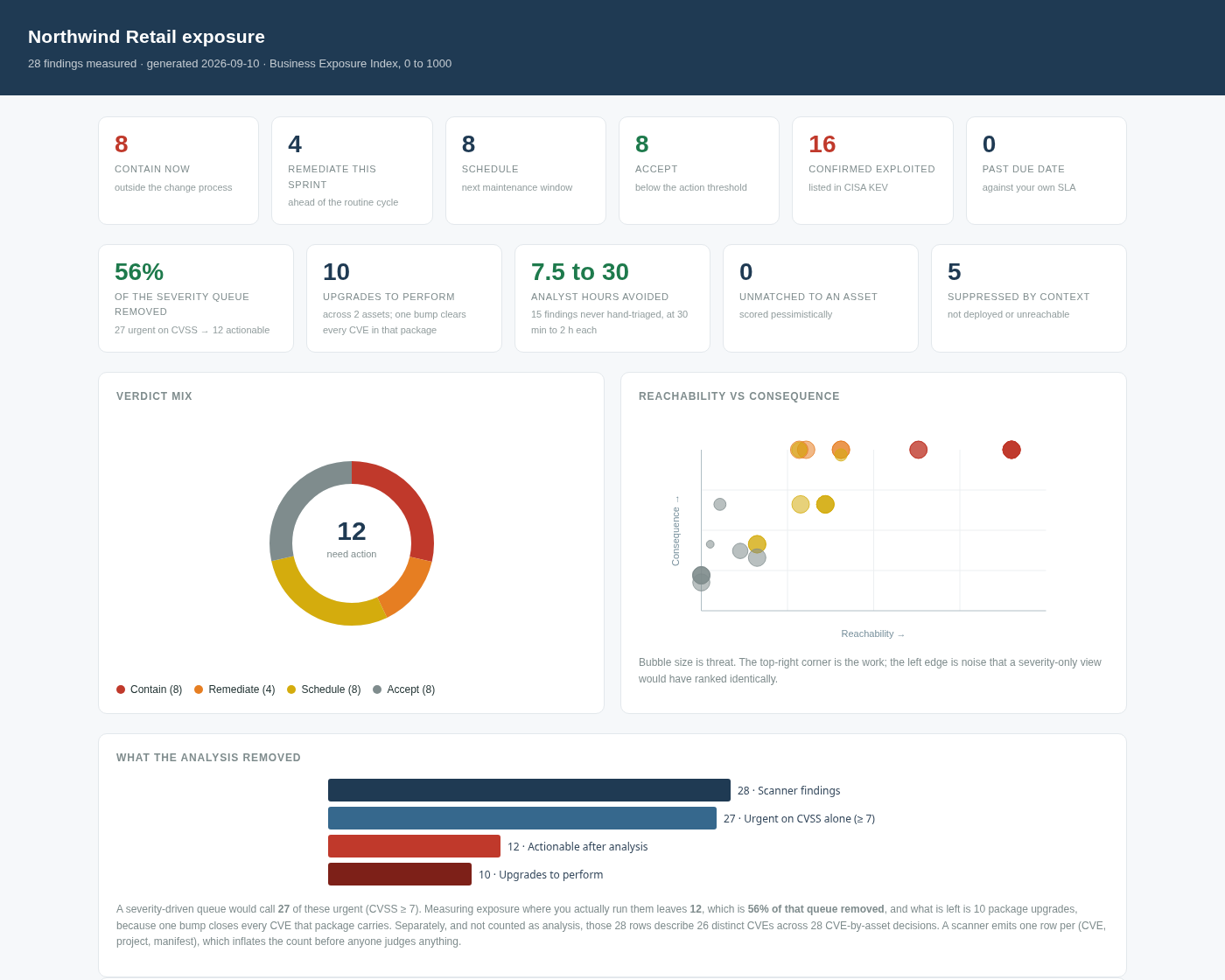
Task: Click the "Bubble size is threat" chart caption
Action: pos(870,670)
